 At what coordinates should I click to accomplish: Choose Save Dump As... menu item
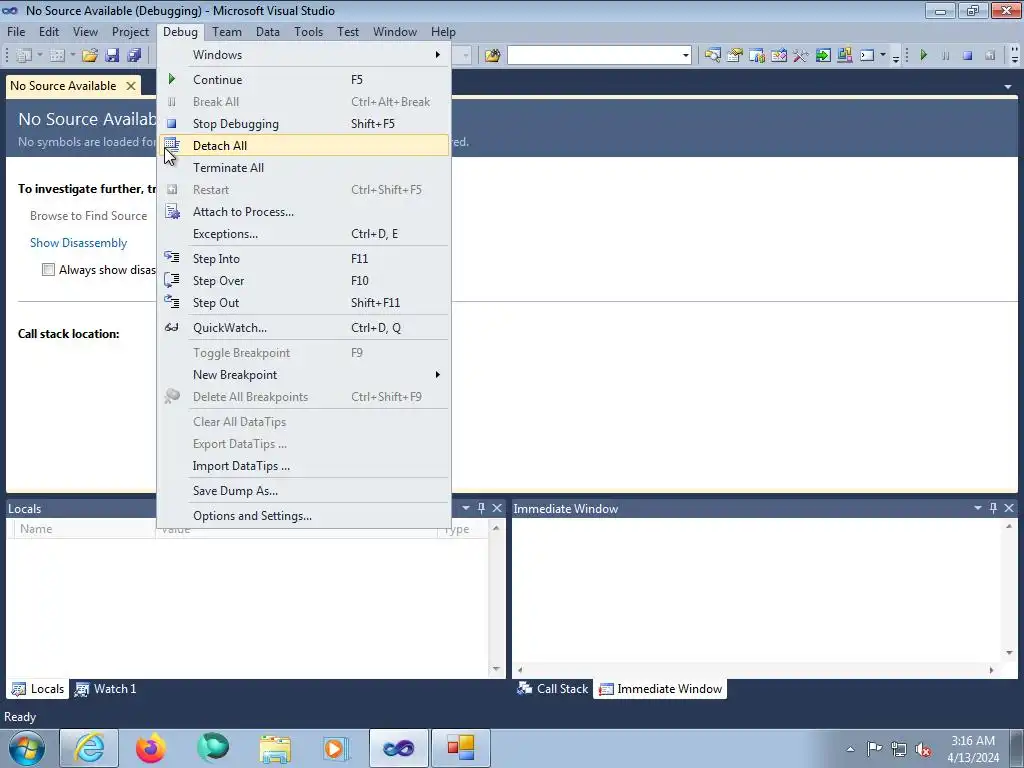(304, 490)
